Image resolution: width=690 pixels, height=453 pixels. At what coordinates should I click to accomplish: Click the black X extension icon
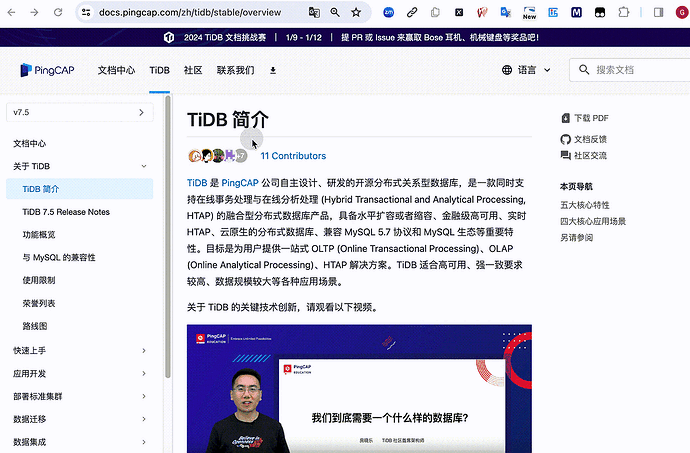click(459, 12)
